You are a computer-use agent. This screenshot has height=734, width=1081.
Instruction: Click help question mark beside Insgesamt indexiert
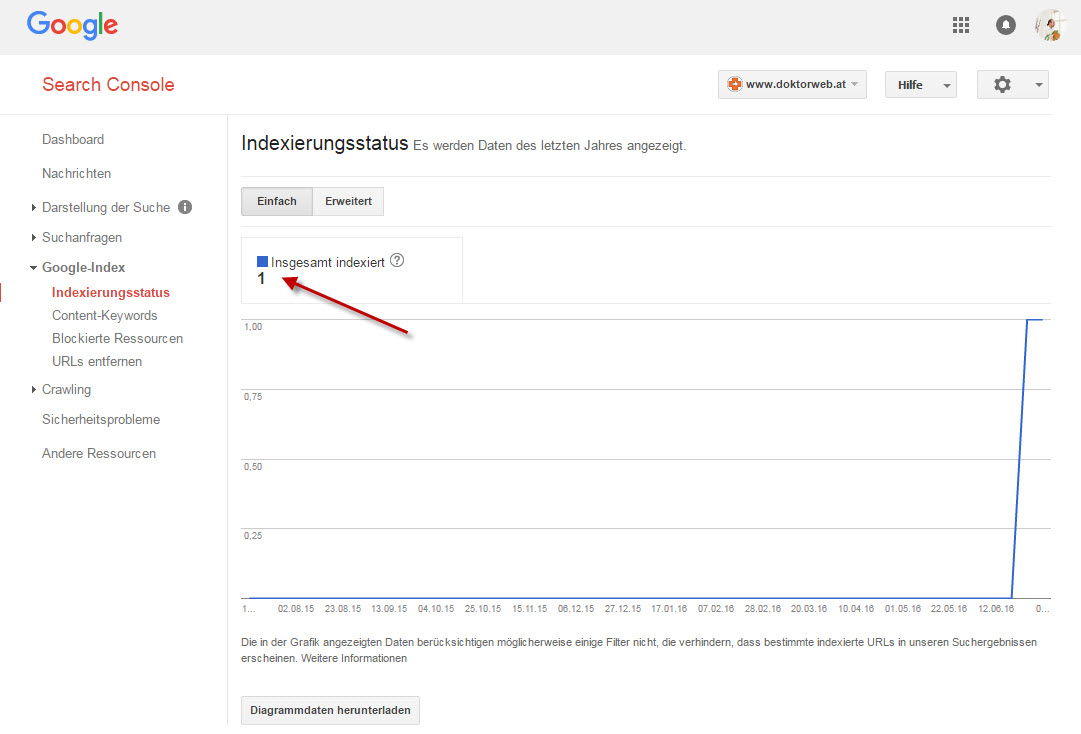pyautogui.click(x=397, y=261)
